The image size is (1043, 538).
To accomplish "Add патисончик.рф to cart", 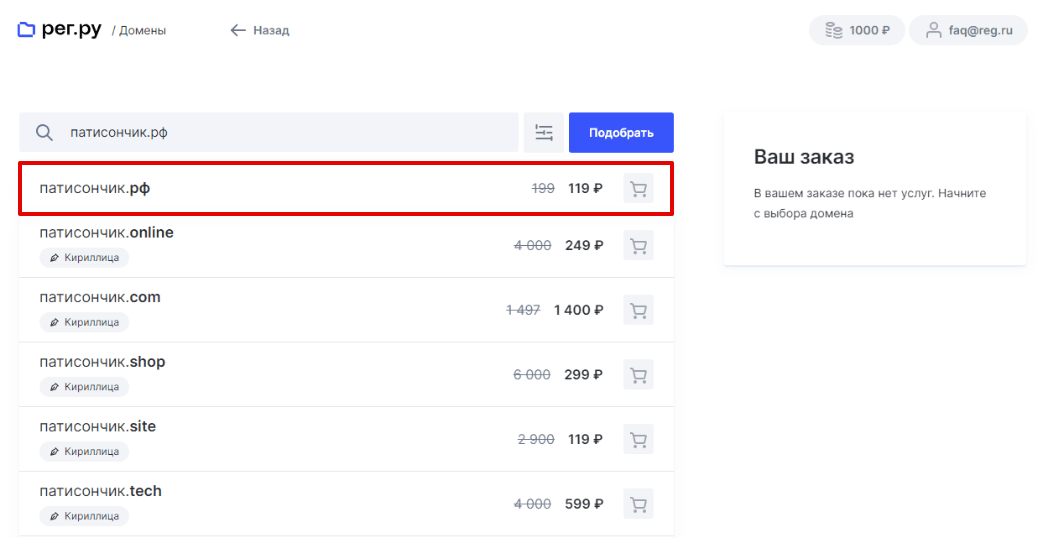I will tap(638, 188).
